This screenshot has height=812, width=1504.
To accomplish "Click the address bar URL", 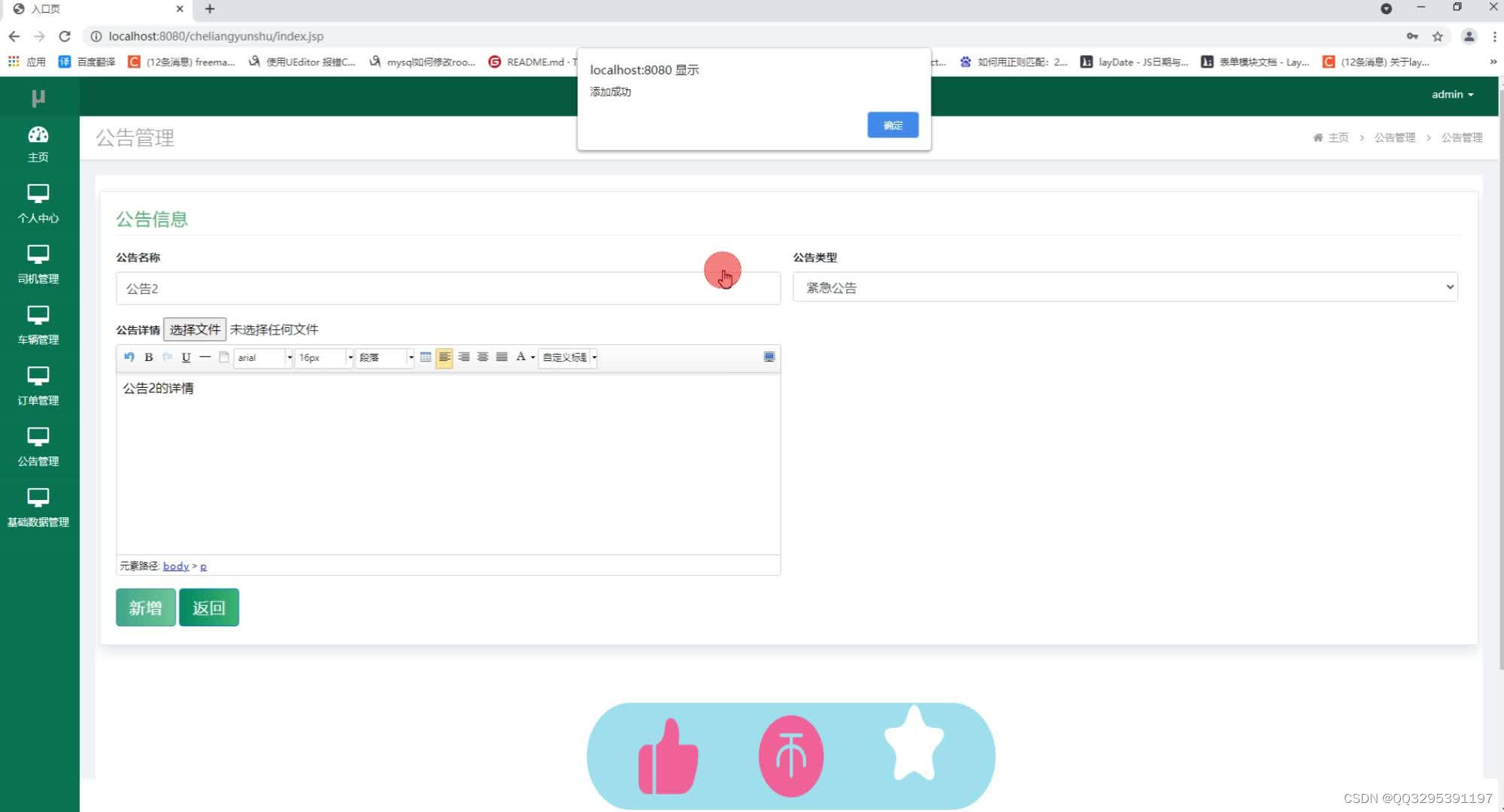I will (x=216, y=36).
